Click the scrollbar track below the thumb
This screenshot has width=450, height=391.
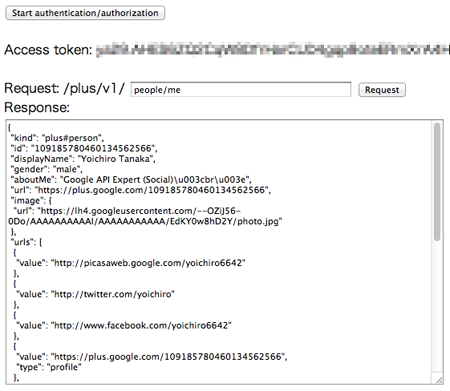tap(437, 307)
